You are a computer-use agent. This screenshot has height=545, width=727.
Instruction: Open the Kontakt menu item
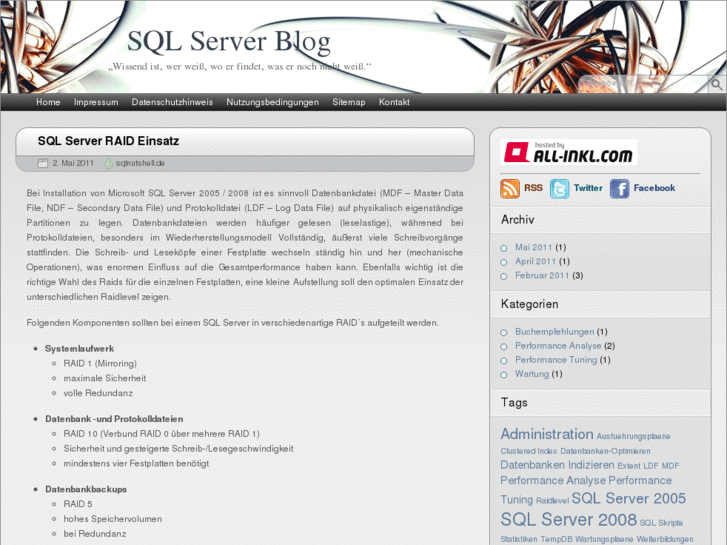tap(394, 102)
